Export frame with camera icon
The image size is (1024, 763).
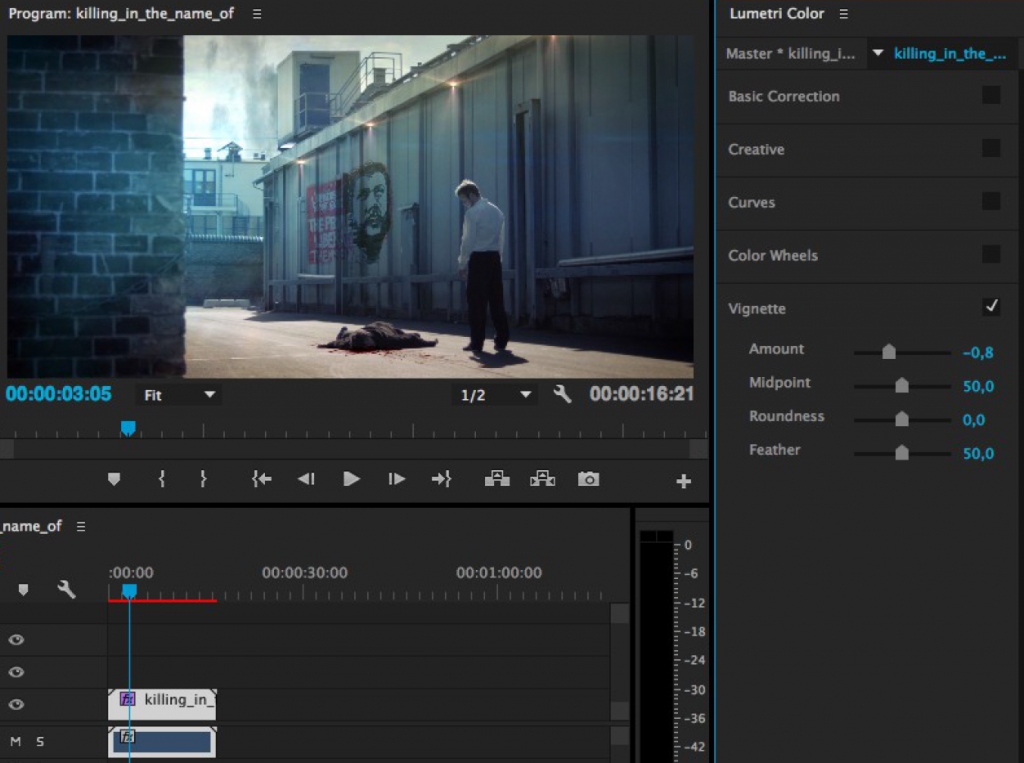[x=588, y=479]
